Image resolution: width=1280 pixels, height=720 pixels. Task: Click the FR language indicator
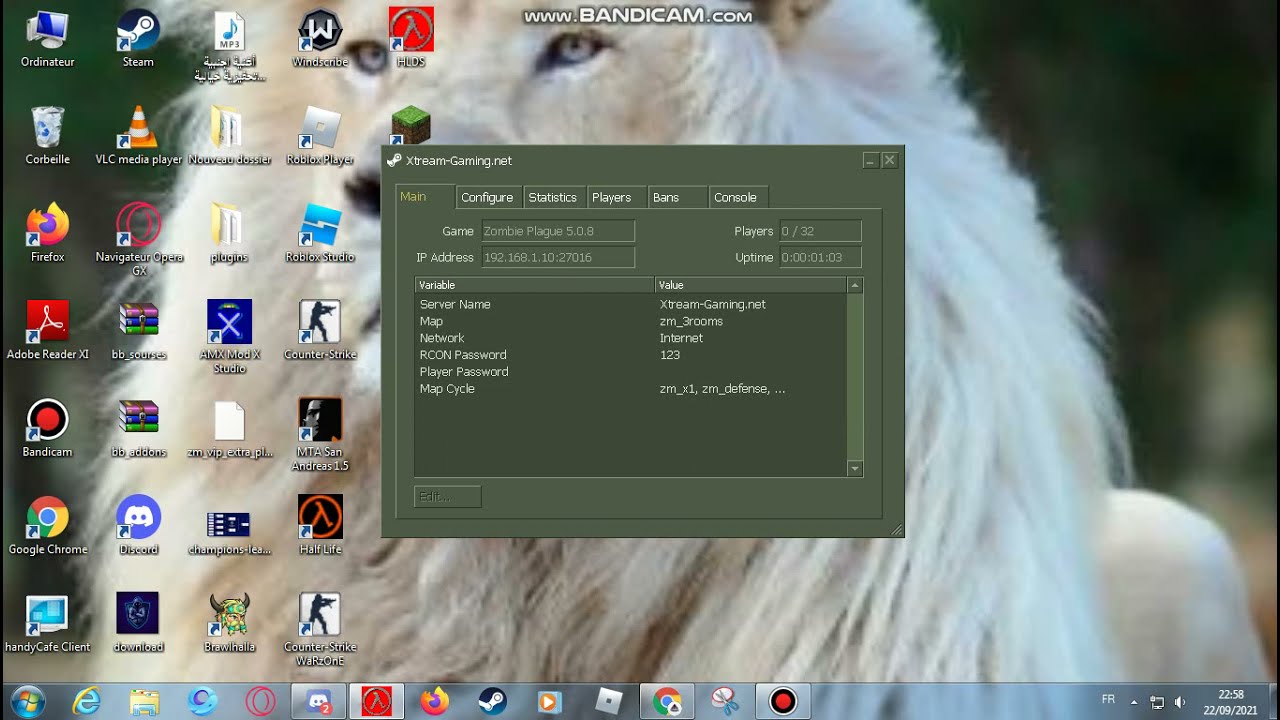point(1108,699)
